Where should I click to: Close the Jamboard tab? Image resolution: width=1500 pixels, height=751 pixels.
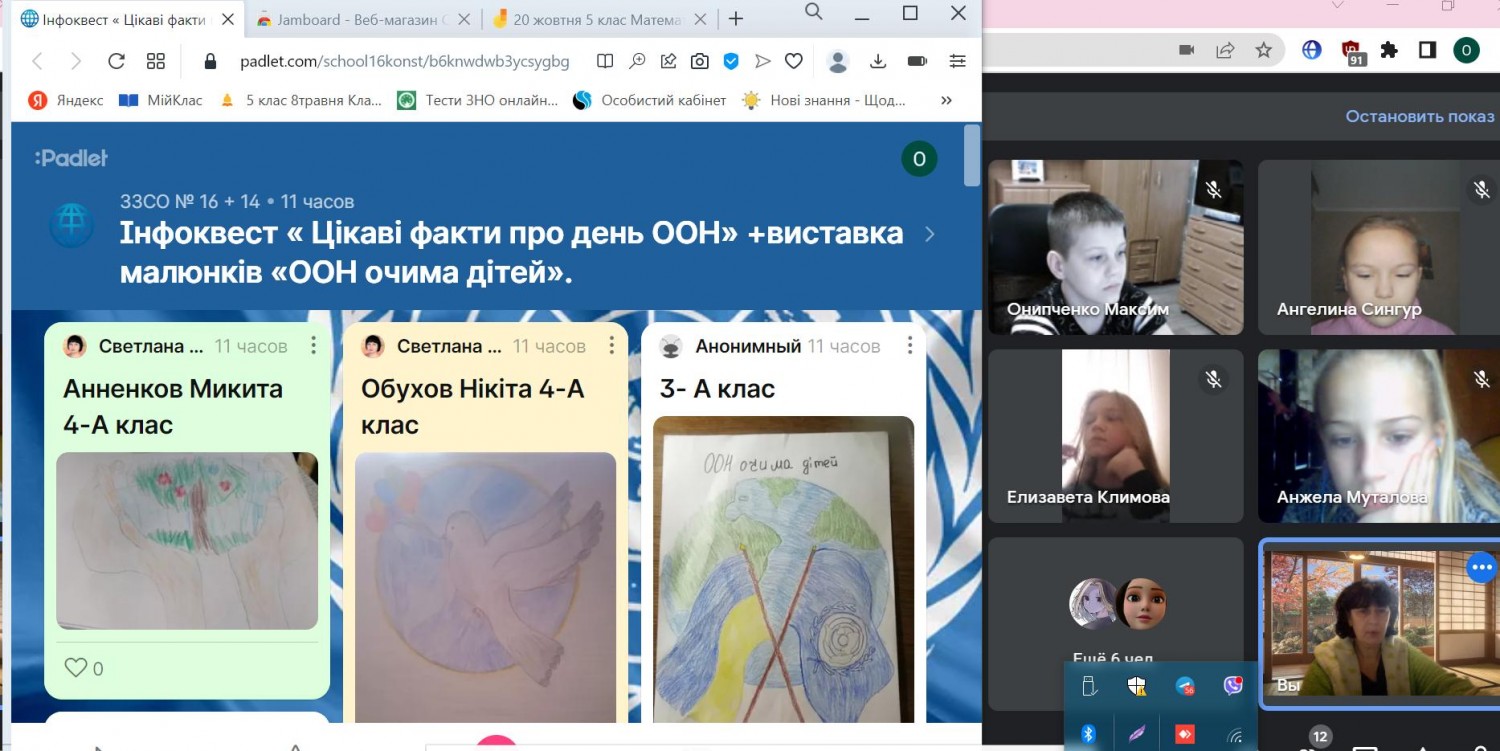466,19
